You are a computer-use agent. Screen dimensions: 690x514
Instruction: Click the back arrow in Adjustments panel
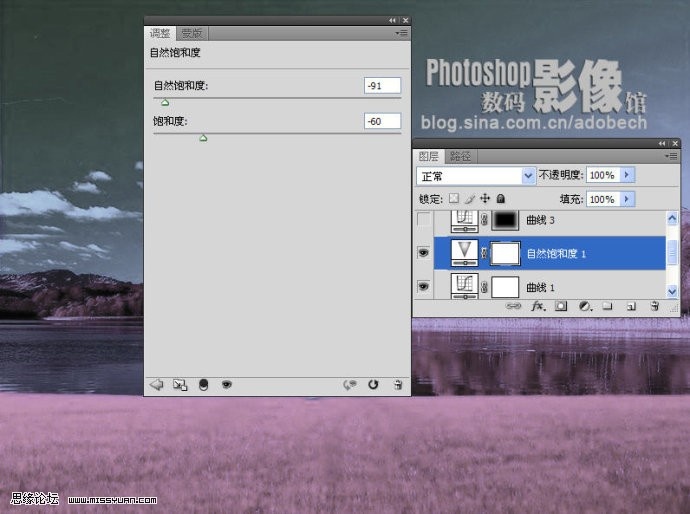coord(157,385)
